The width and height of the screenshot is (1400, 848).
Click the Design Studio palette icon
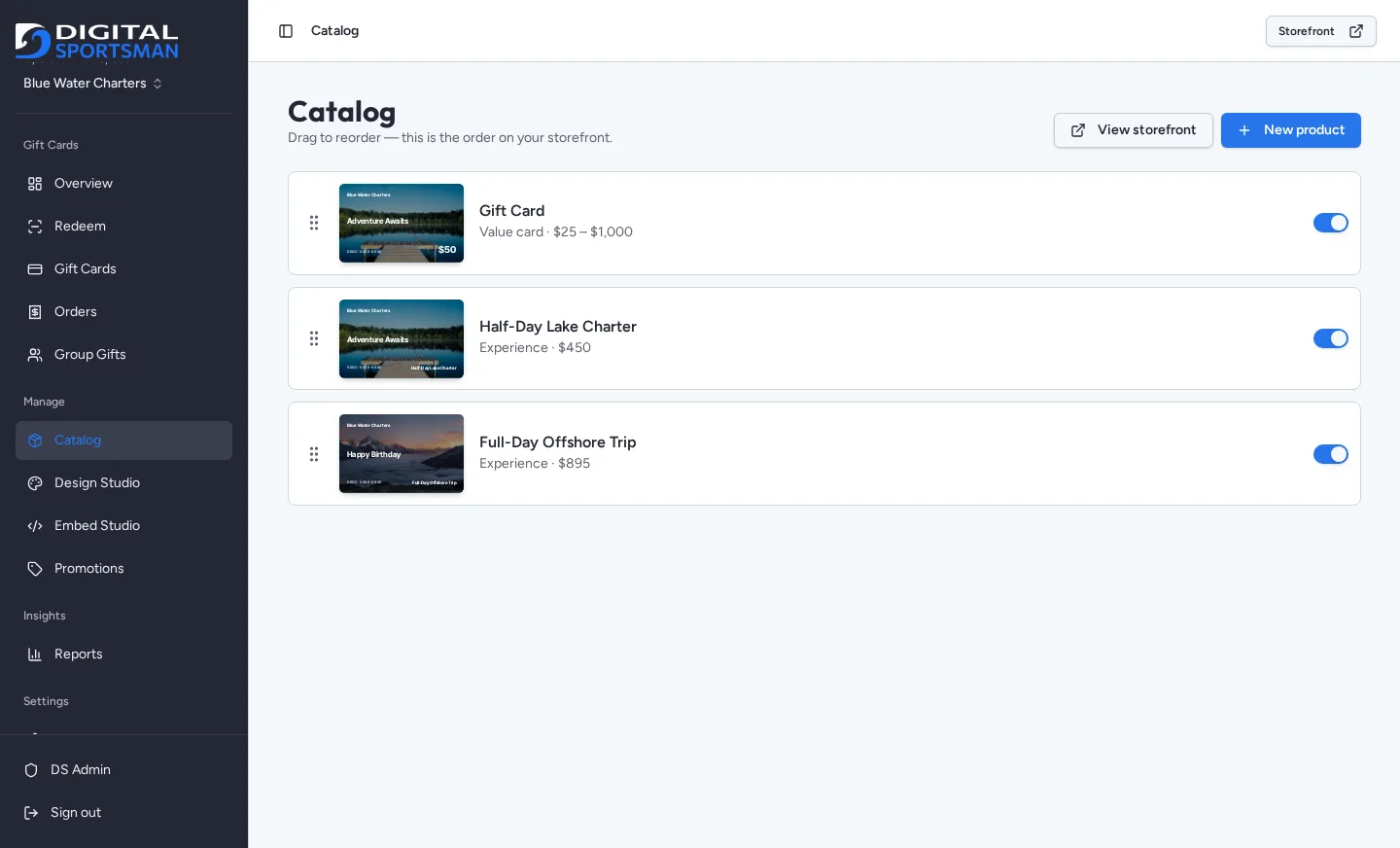pyautogui.click(x=35, y=483)
